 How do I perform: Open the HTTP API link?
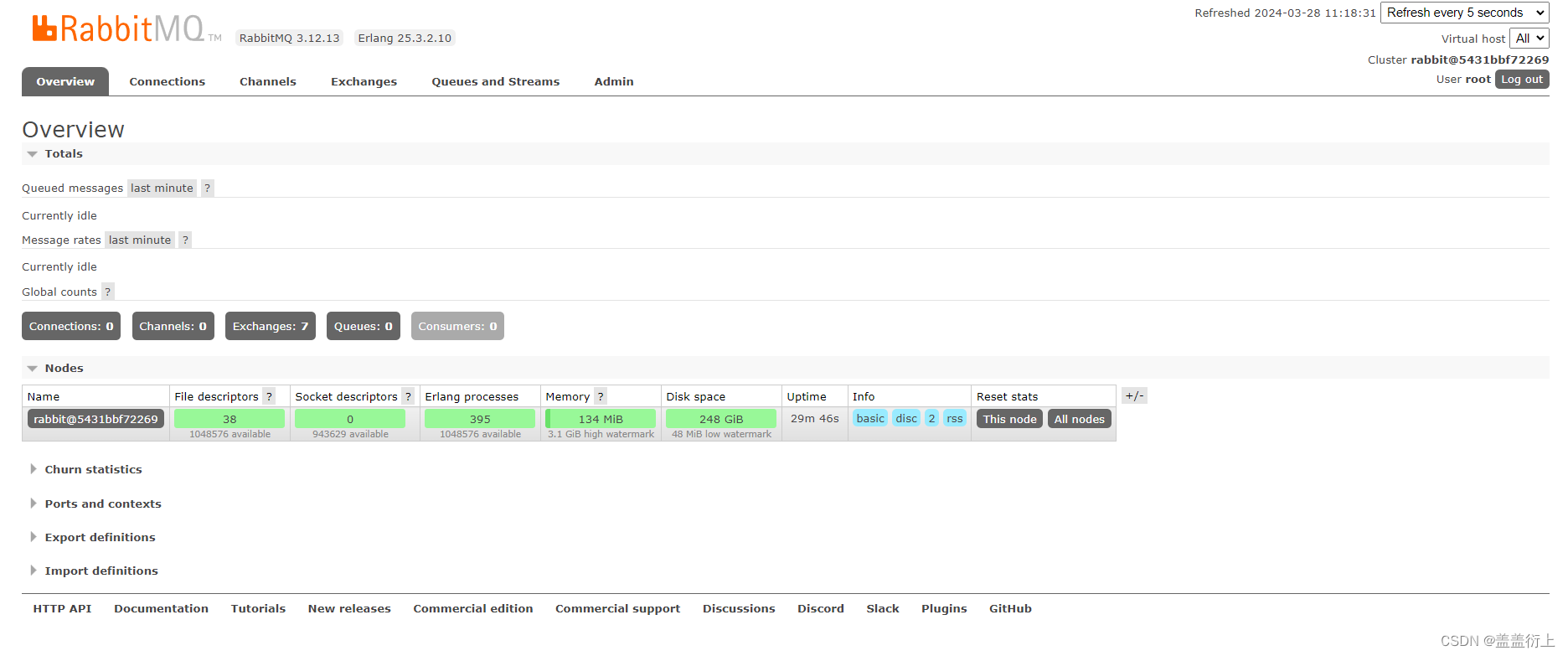click(x=63, y=609)
